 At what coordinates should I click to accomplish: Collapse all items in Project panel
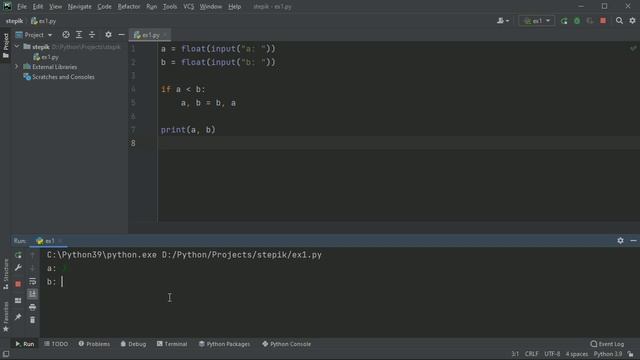pyautogui.click(x=92, y=35)
